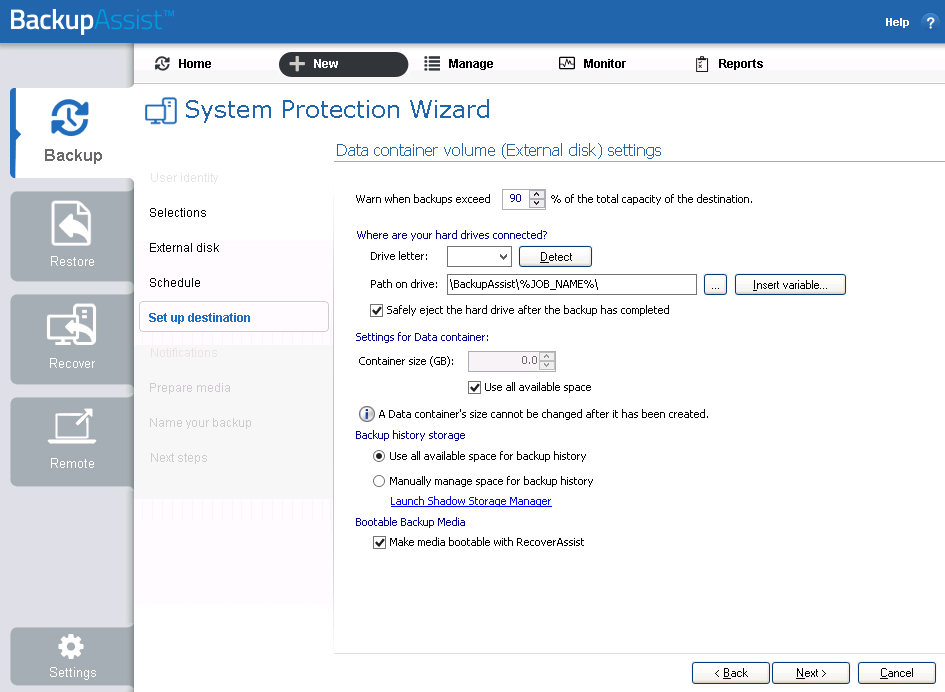Open the Remote section in the sidebar
The width and height of the screenshot is (945, 692).
[x=72, y=441]
